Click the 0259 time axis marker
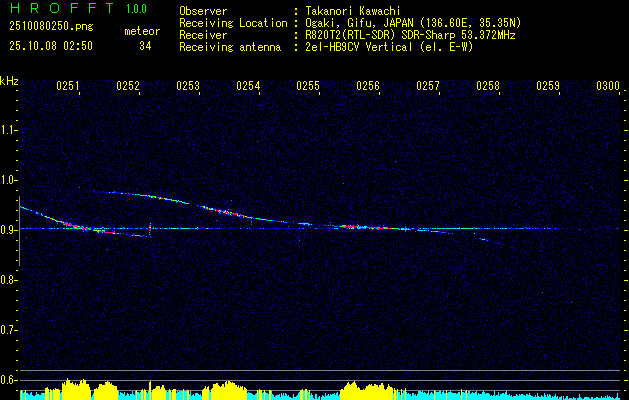 tap(548, 86)
